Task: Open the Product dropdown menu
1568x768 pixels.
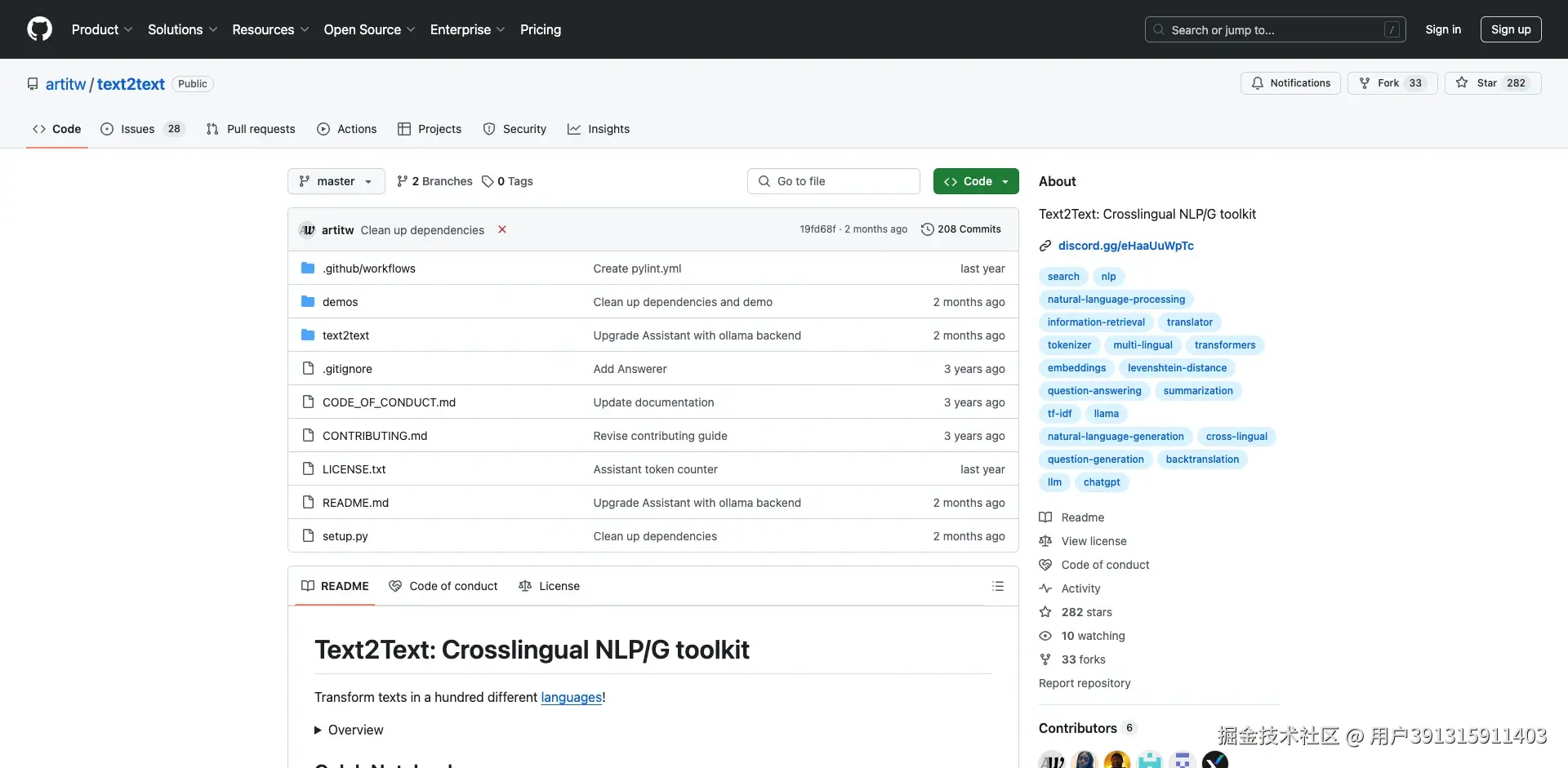Action: tap(102, 29)
